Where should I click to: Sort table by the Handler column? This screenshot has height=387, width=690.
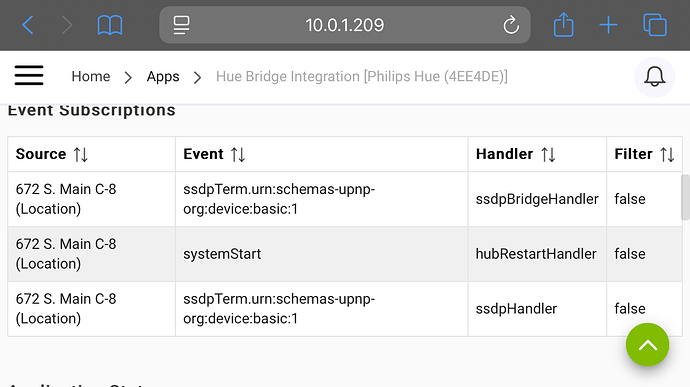[548, 155]
